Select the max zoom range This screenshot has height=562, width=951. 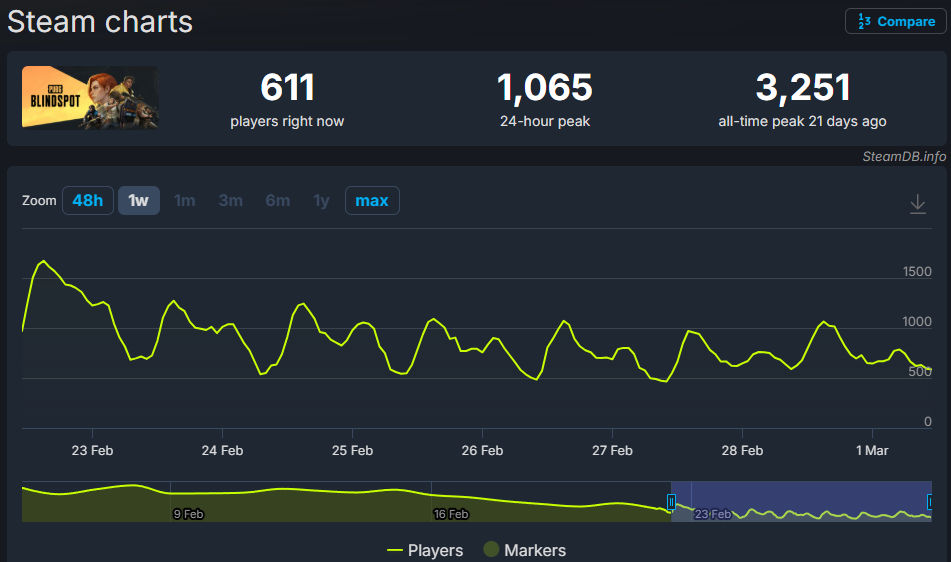pyautogui.click(x=372, y=201)
